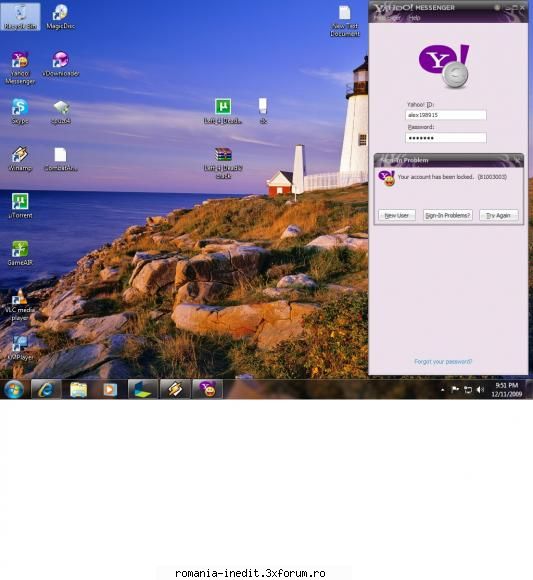Launch Internet Explorer from the taskbar
Image resolution: width=533 pixels, height=580 pixels.
46,389
